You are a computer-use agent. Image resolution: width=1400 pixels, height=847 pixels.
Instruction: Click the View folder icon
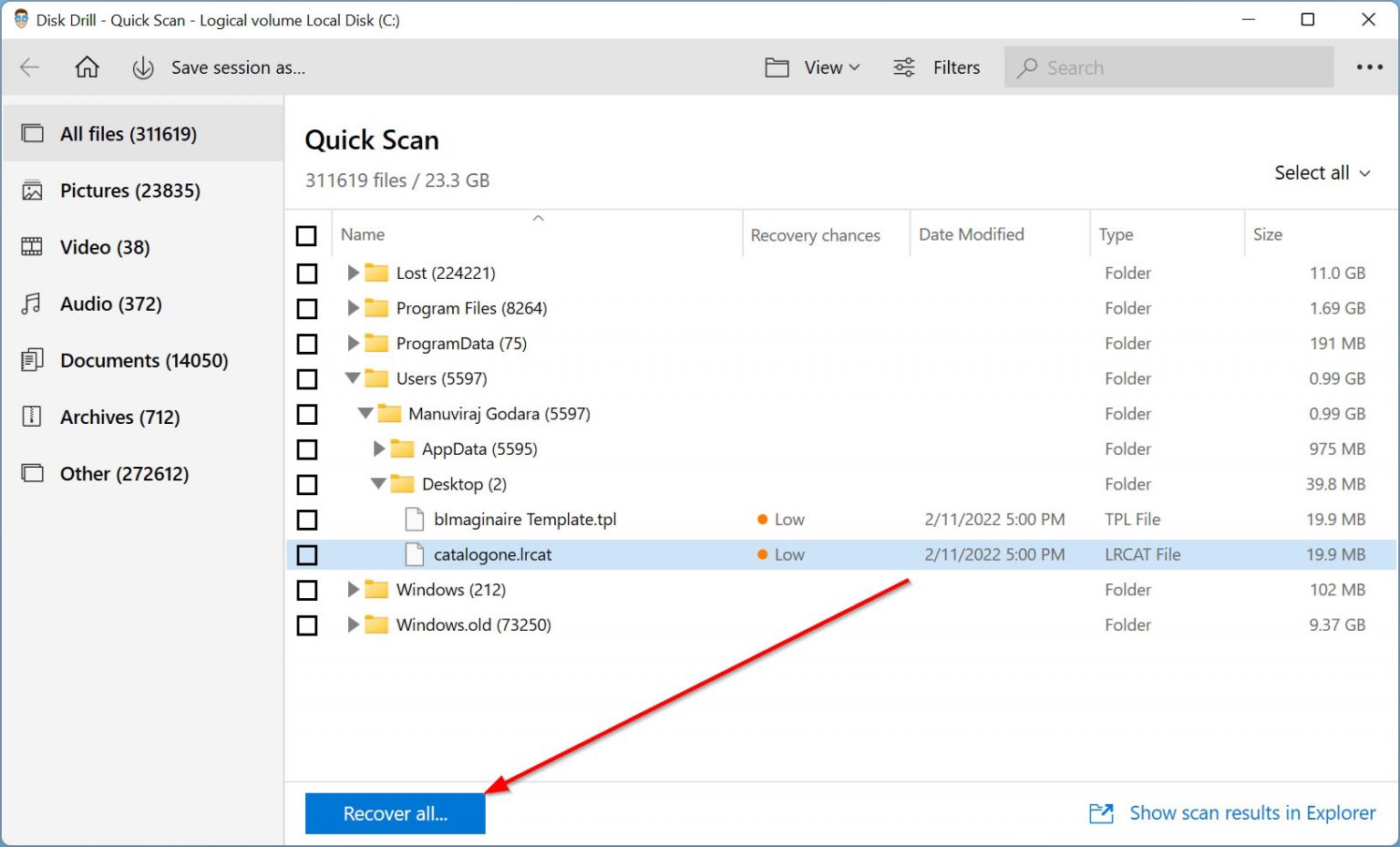click(x=777, y=67)
